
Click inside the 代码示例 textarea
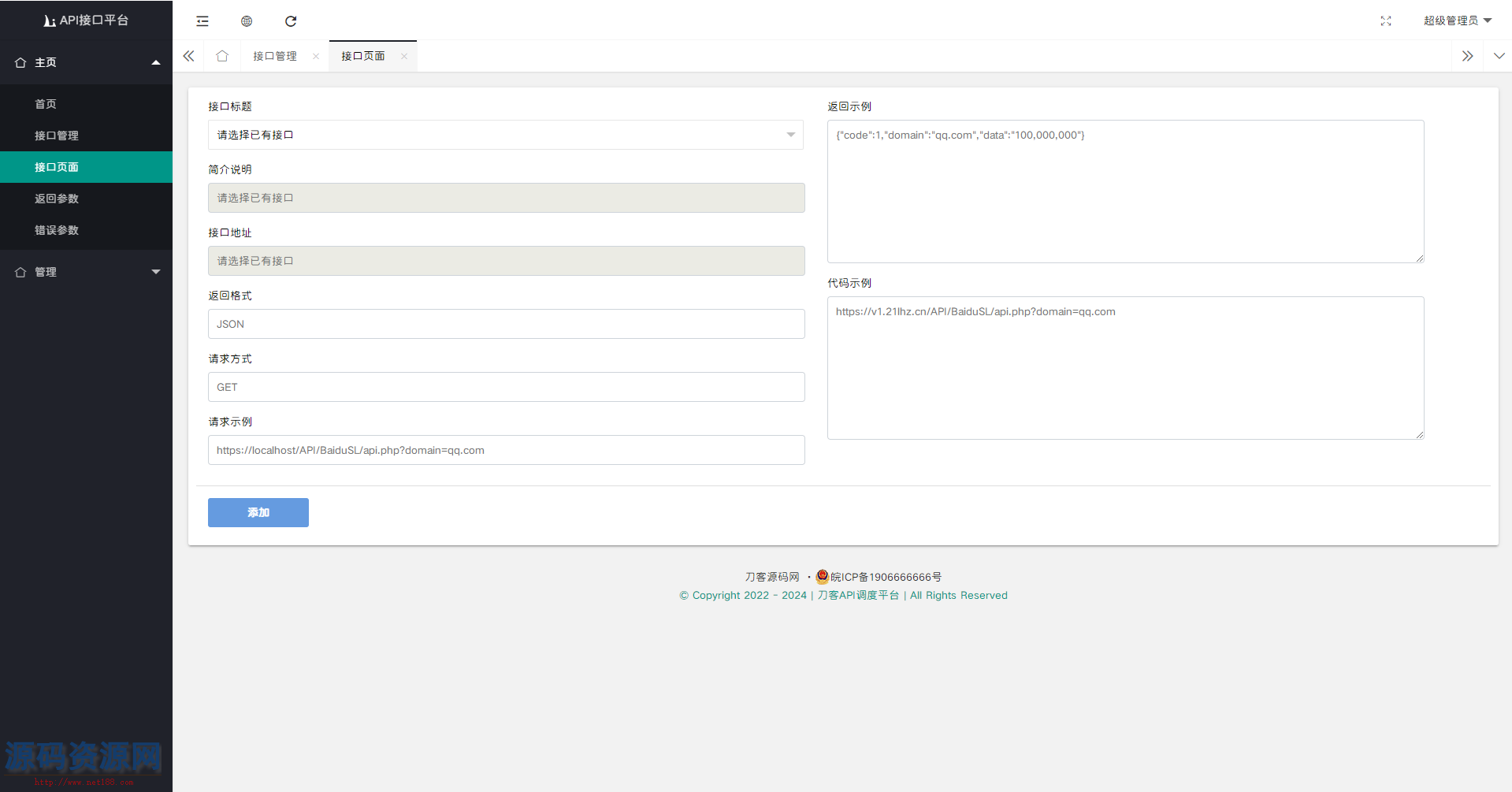point(1125,368)
